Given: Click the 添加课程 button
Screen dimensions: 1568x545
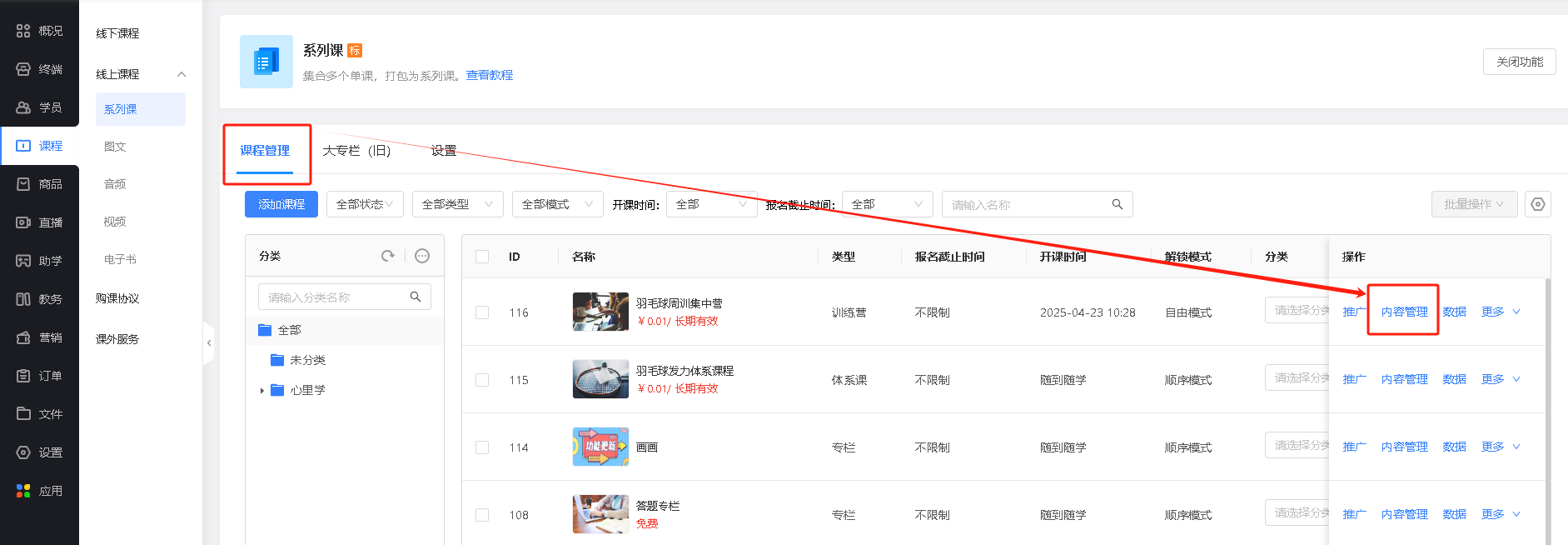Looking at the screenshot, I should point(281,204).
